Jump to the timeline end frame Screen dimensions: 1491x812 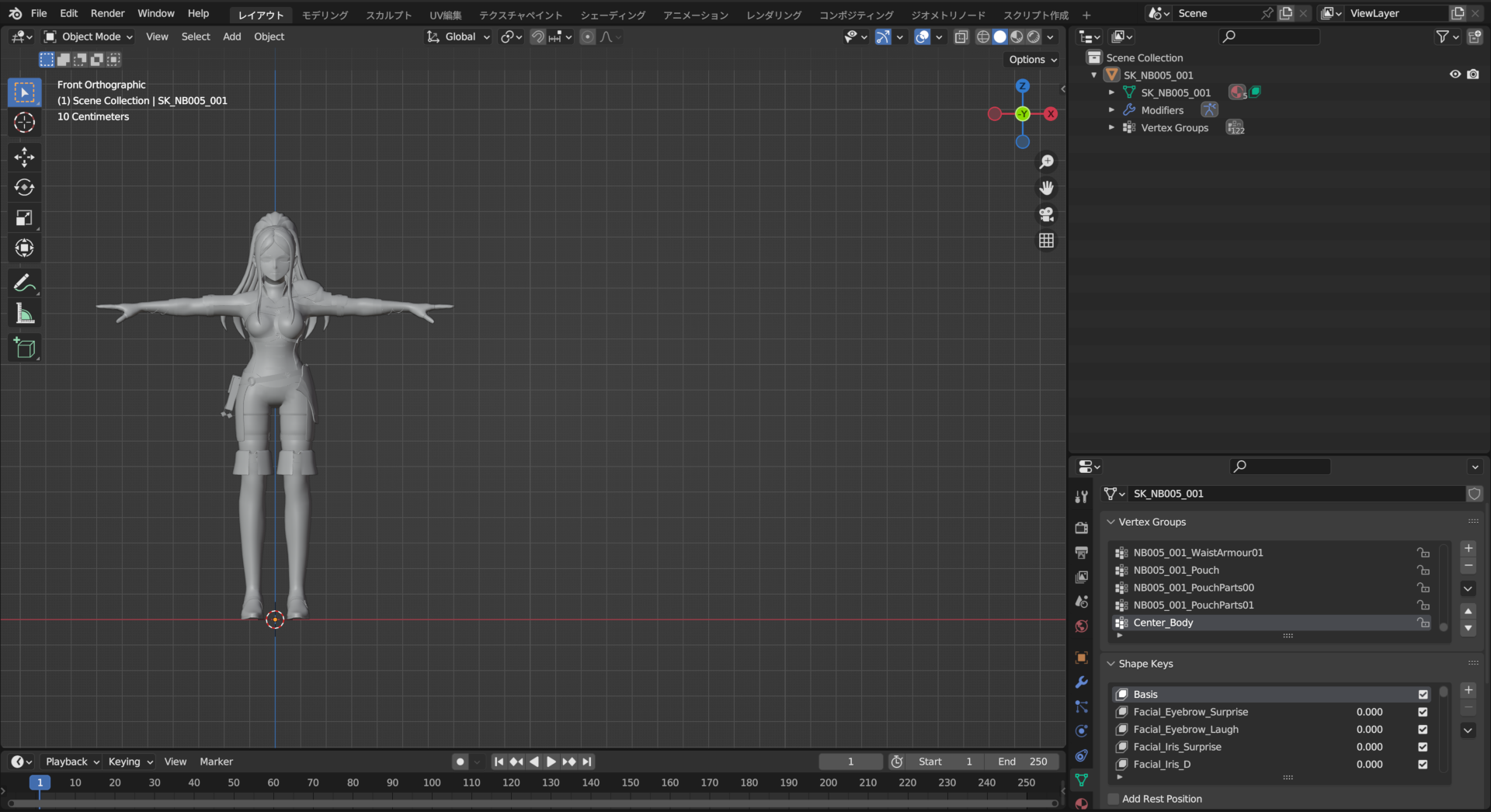pos(588,762)
